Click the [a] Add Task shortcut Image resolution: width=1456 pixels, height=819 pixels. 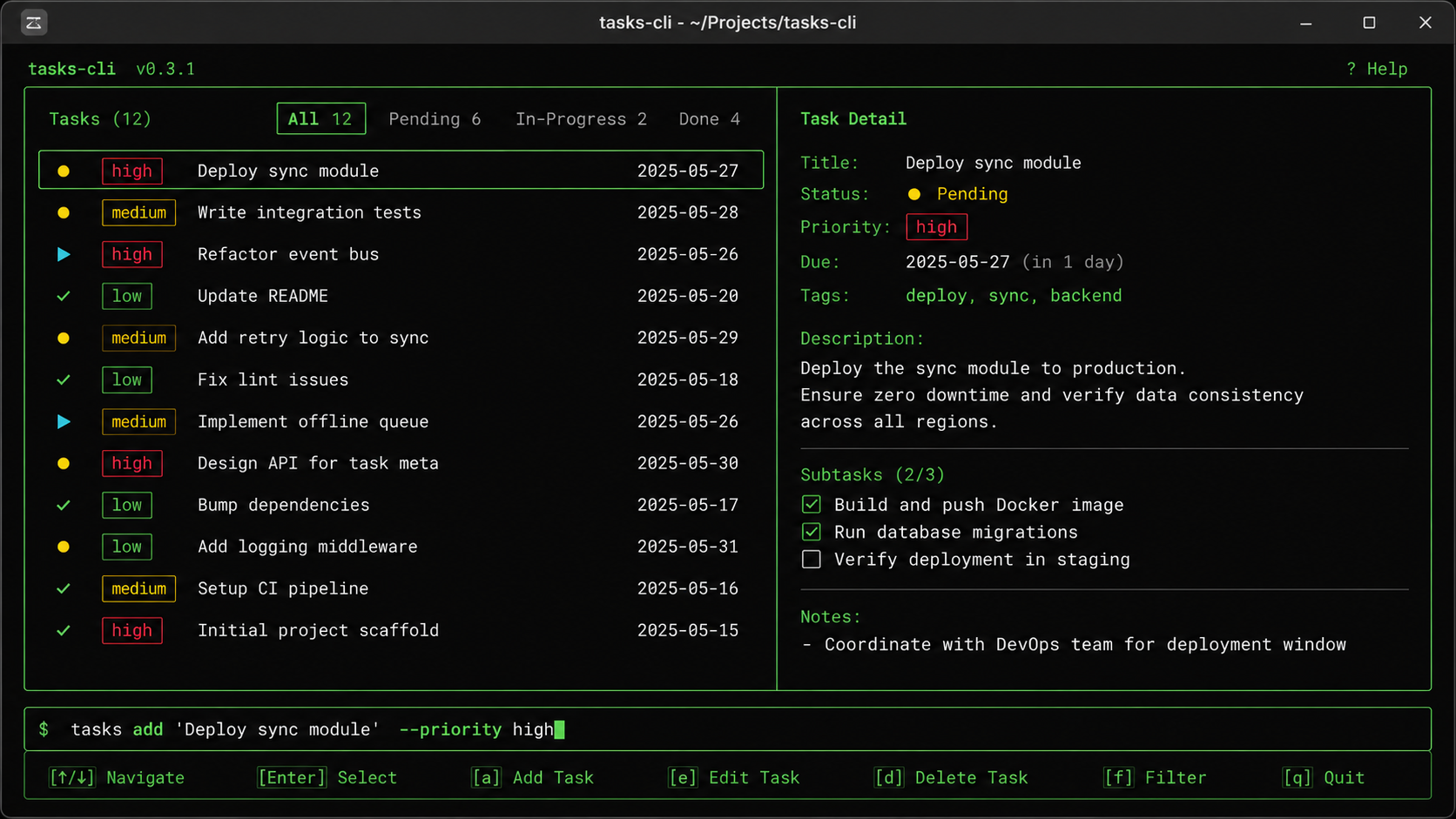(x=532, y=778)
